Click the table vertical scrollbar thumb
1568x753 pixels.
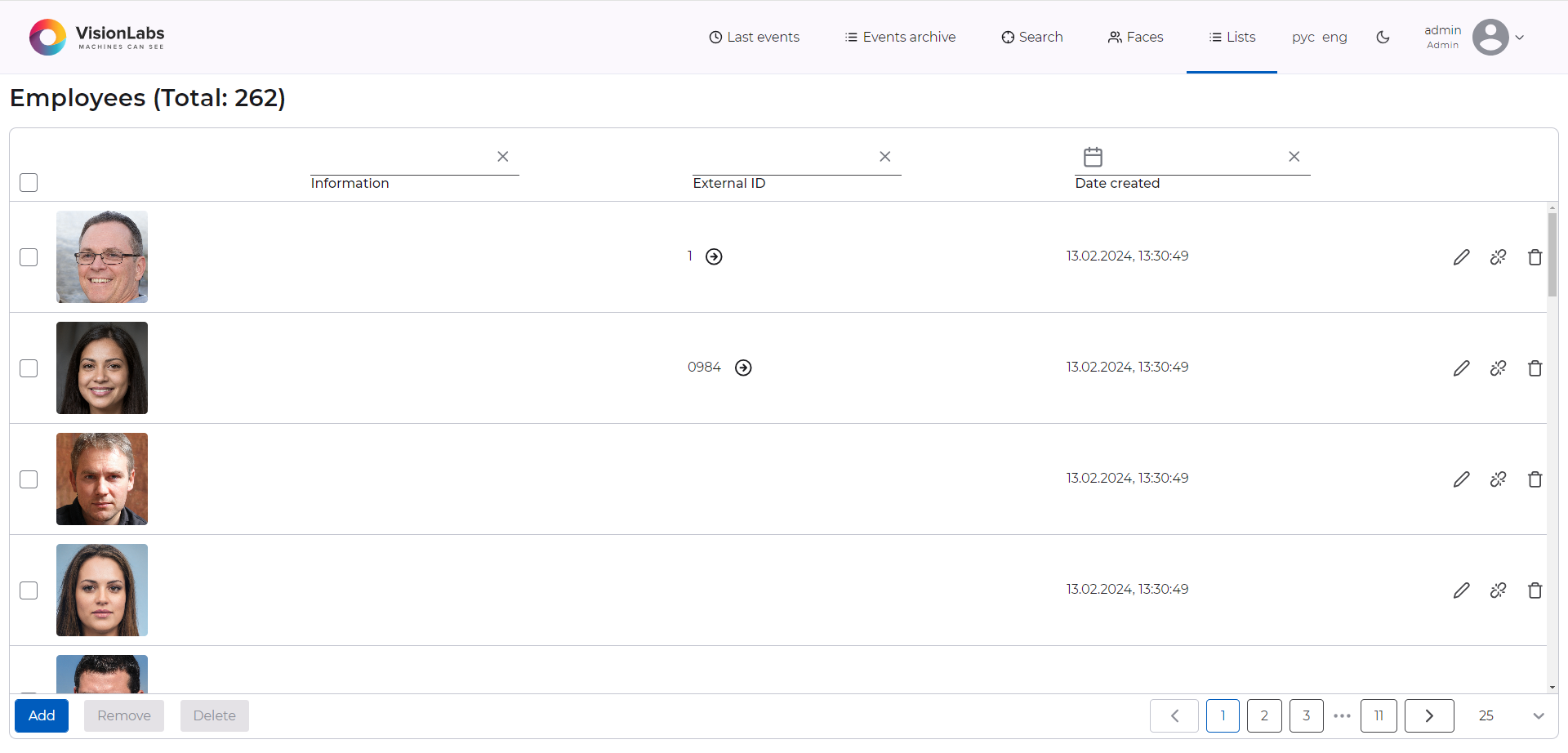coord(1552,254)
